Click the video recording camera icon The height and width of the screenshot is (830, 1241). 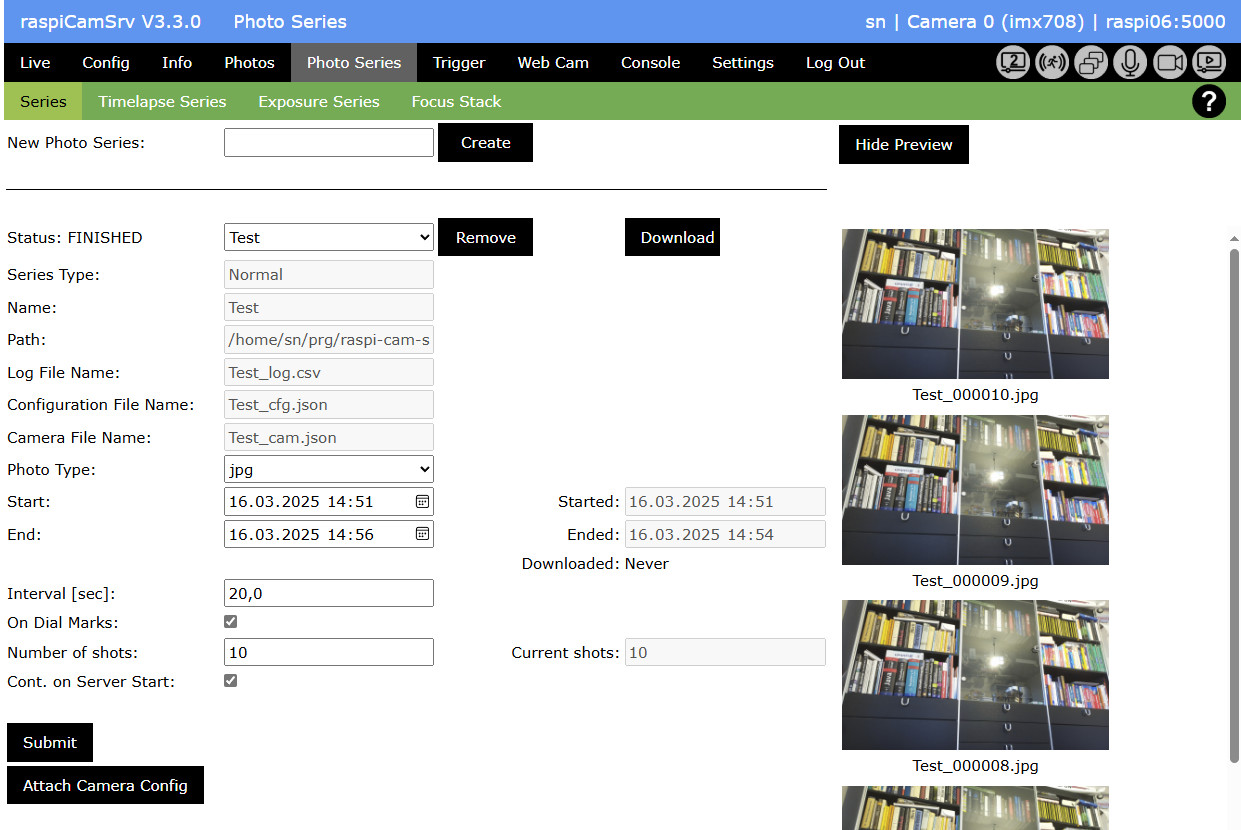coord(1169,62)
